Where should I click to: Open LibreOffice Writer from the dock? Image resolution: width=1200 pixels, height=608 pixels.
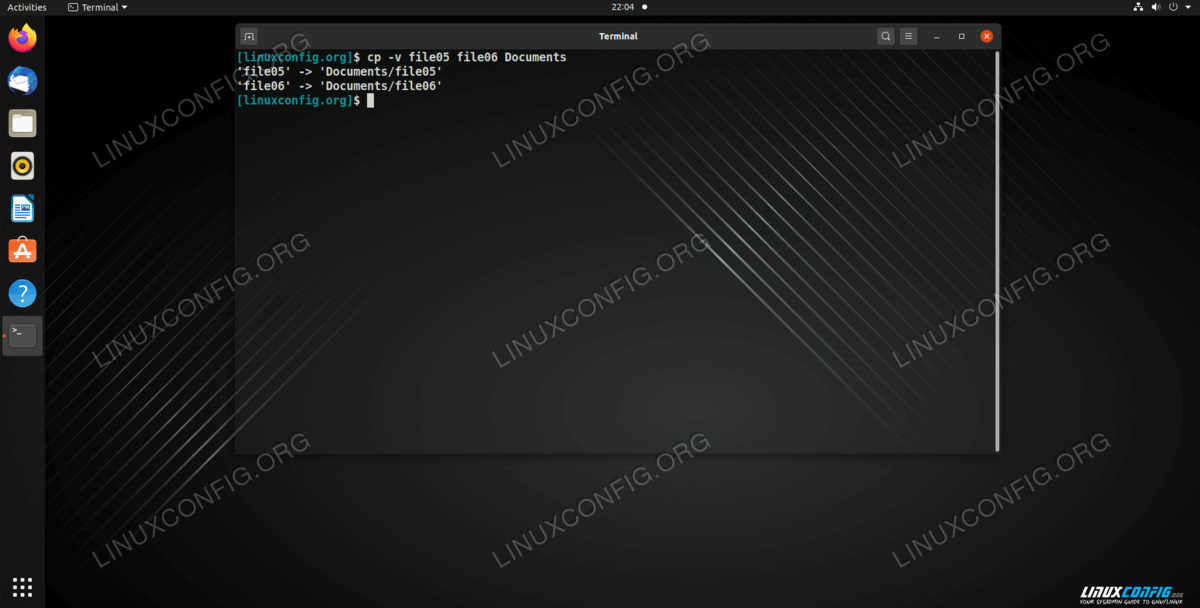(22, 209)
